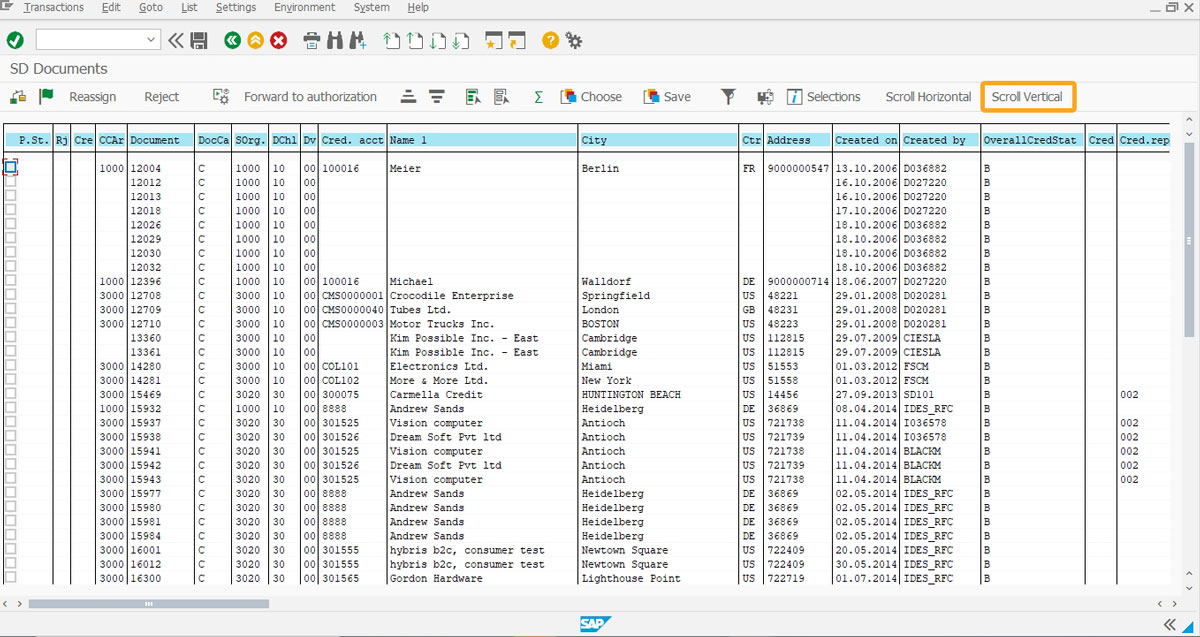Open the SAP window menu icon at top left

click(x=8, y=7)
